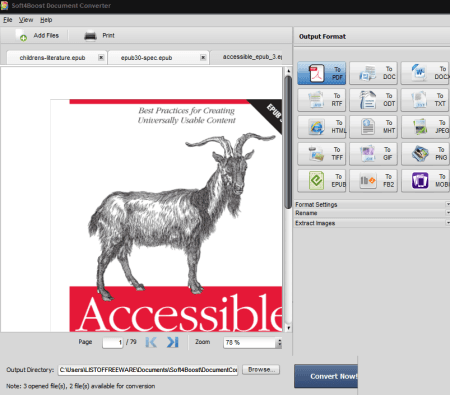The height and width of the screenshot is (395, 450).
Task: Convert to MOBI format option
Action: click(426, 181)
